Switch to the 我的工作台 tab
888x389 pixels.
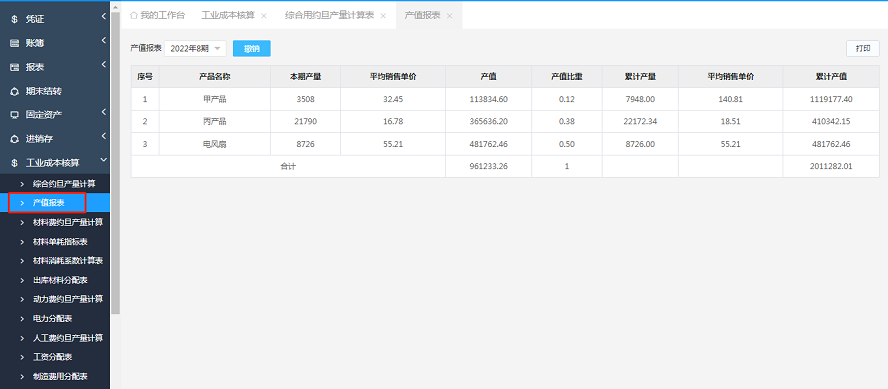(x=157, y=15)
